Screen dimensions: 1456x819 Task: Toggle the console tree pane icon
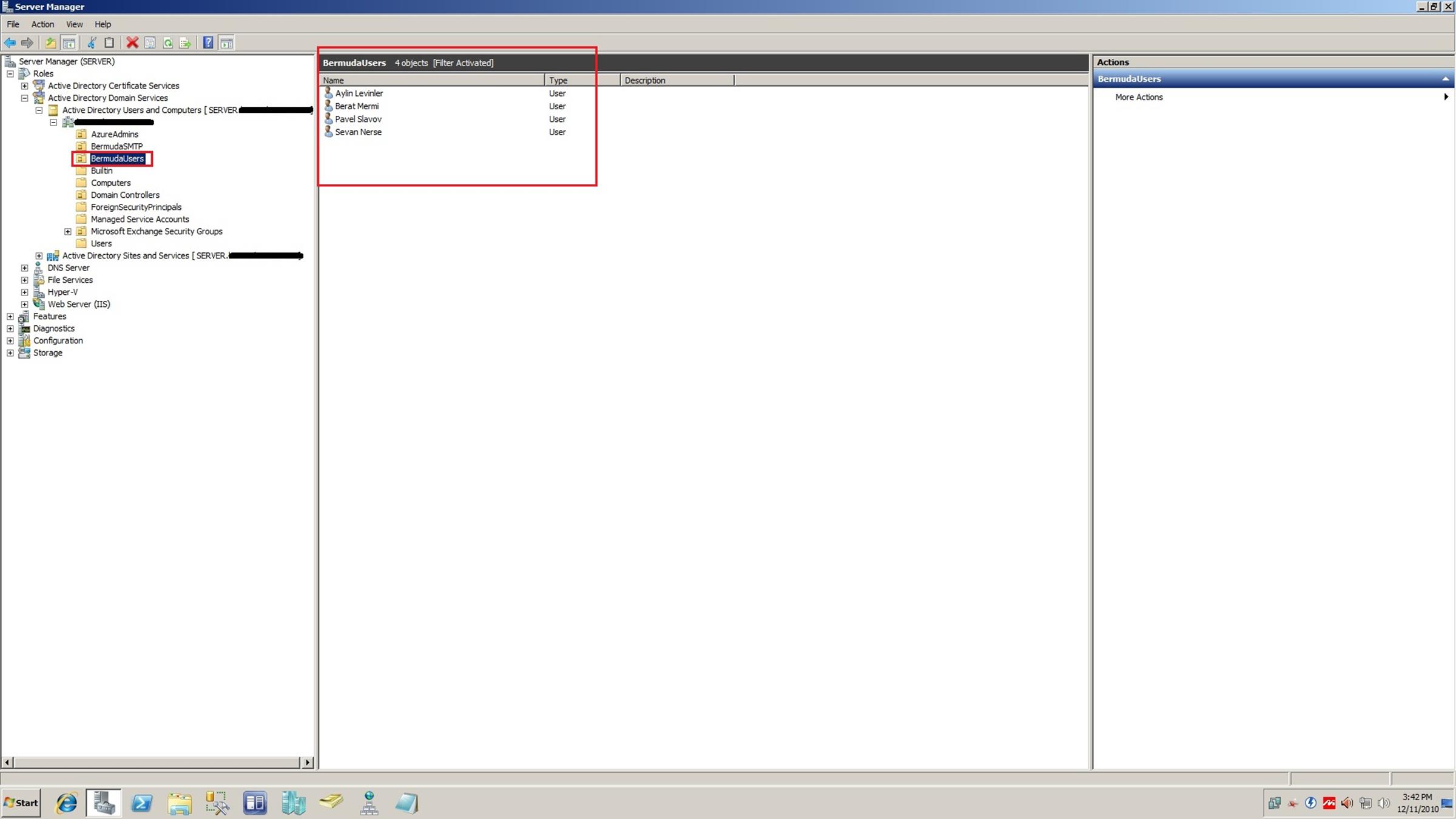click(x=69, y=42)
